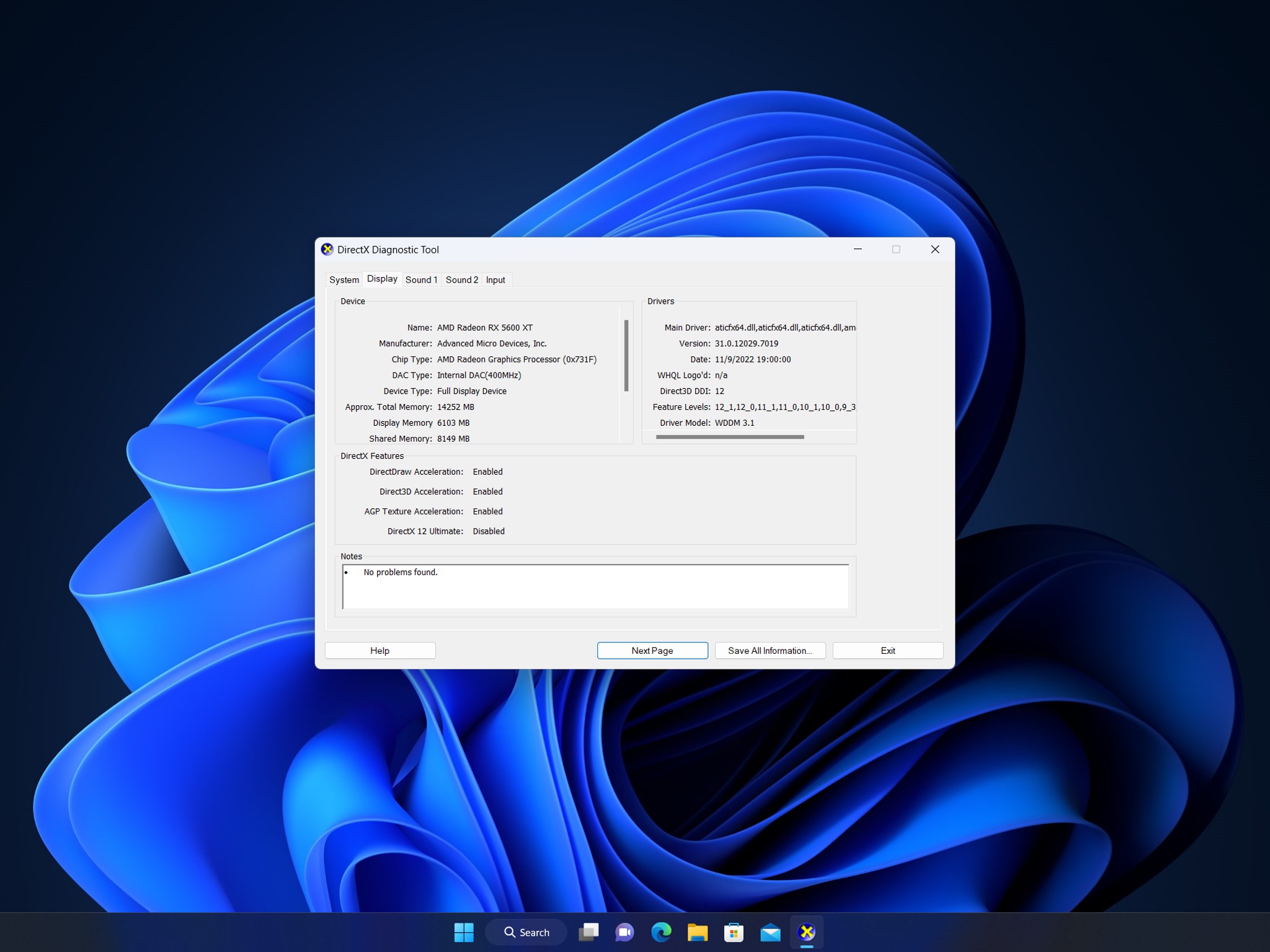
Task: Click the DirectX Diagnostic taskbar icon
Action: (x=807, y=932)
